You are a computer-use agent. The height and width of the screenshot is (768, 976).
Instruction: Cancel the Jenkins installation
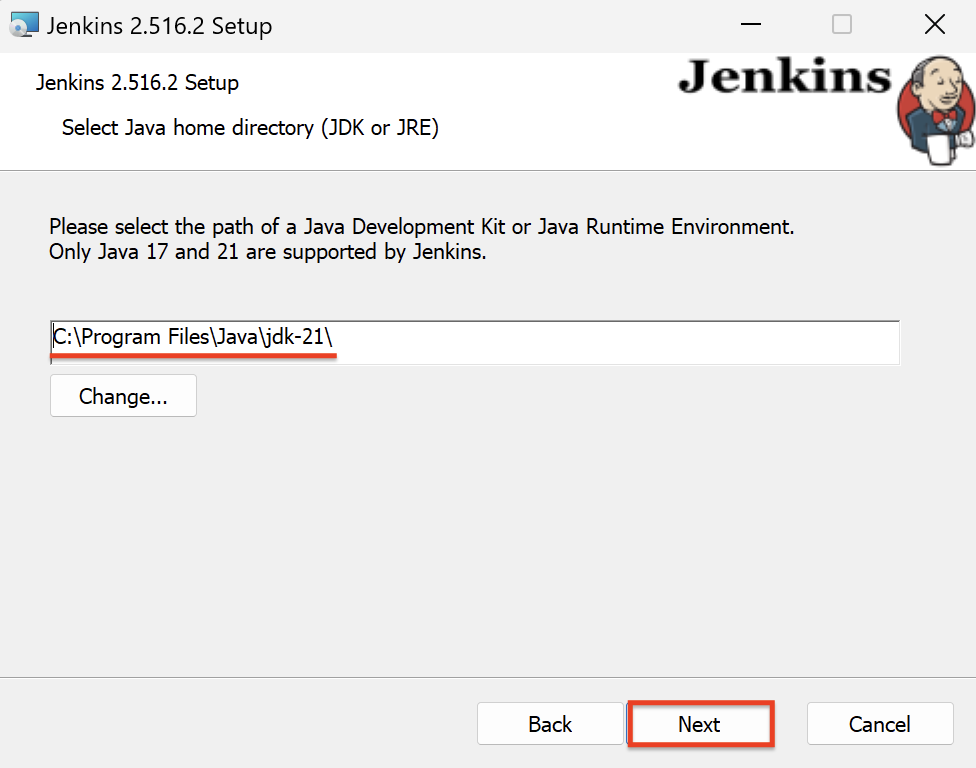coord(879,724)
